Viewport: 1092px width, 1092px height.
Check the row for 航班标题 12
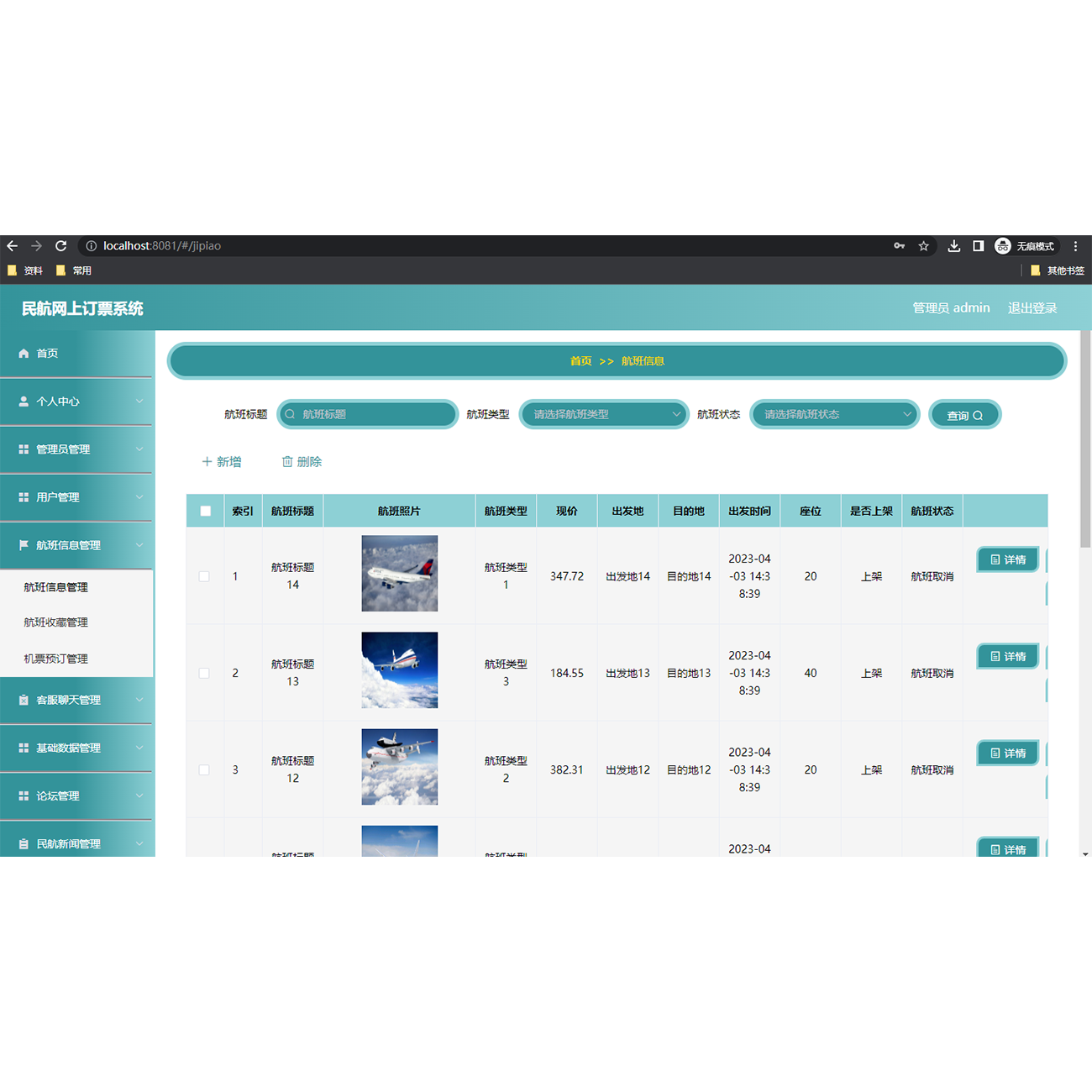(204, 769)
